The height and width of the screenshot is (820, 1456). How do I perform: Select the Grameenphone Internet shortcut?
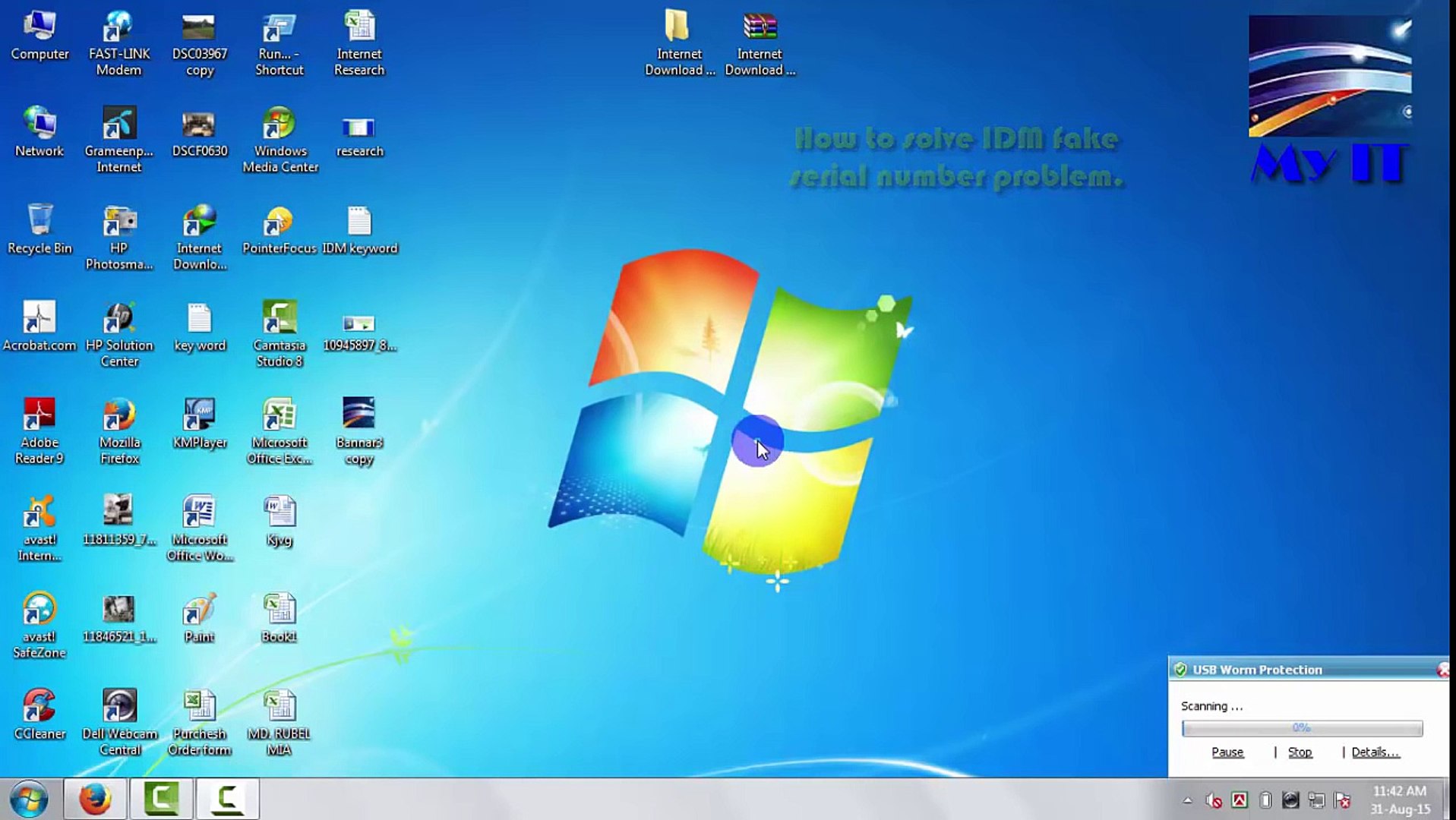coord(119,140)
